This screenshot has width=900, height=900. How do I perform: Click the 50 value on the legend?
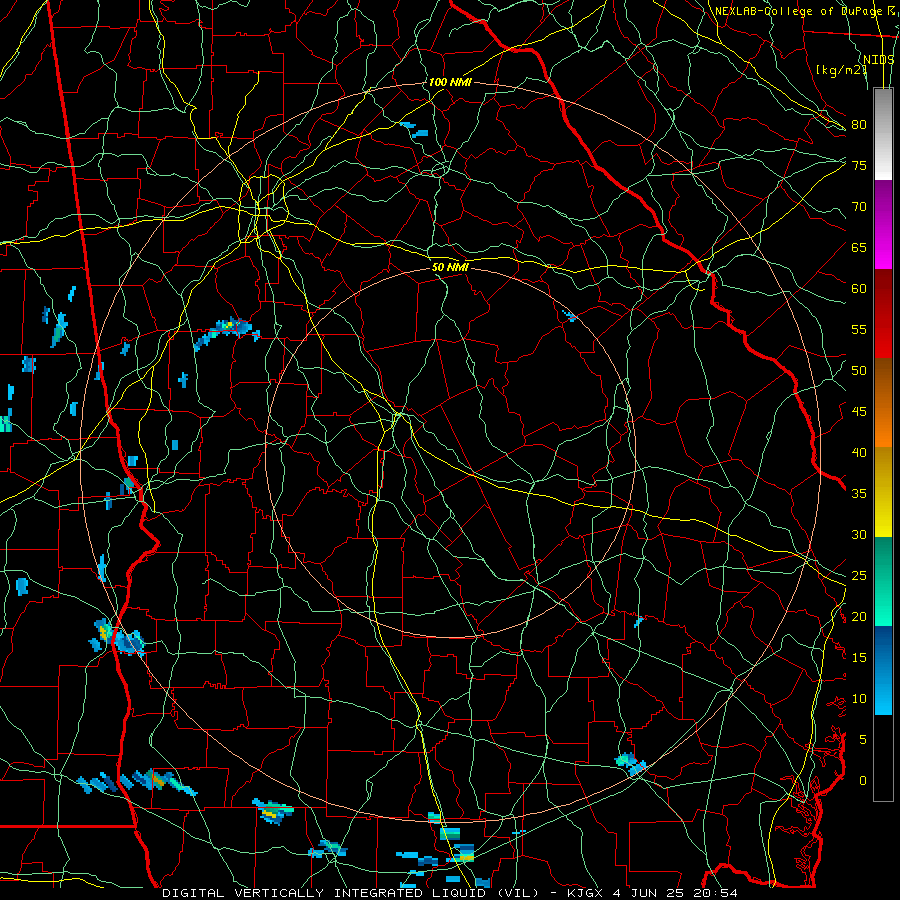[x=859, y=371]
